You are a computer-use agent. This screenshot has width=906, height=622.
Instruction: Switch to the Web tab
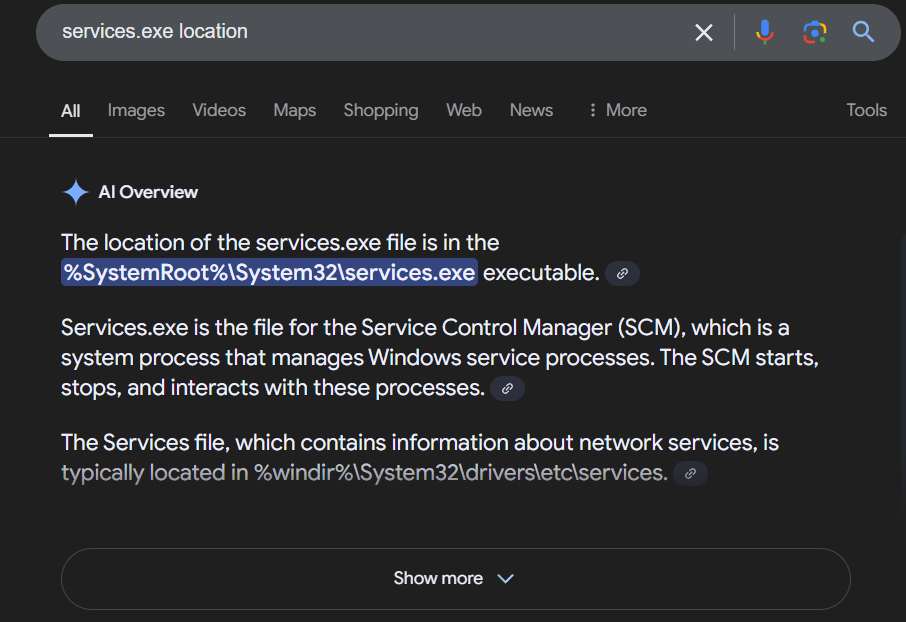[x=463, y=110]
